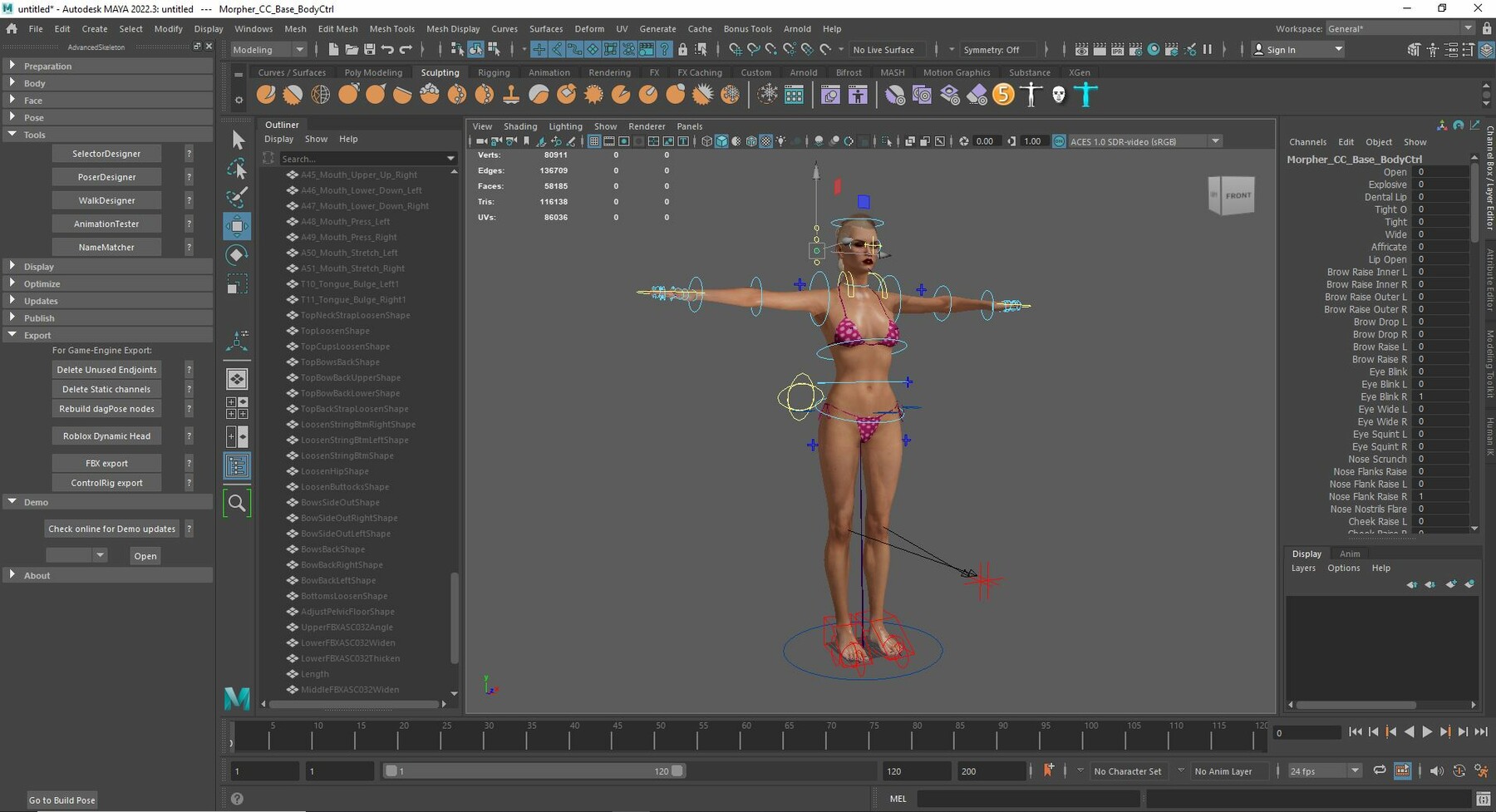Toggle playback loop mode

tap(1380, 771)
